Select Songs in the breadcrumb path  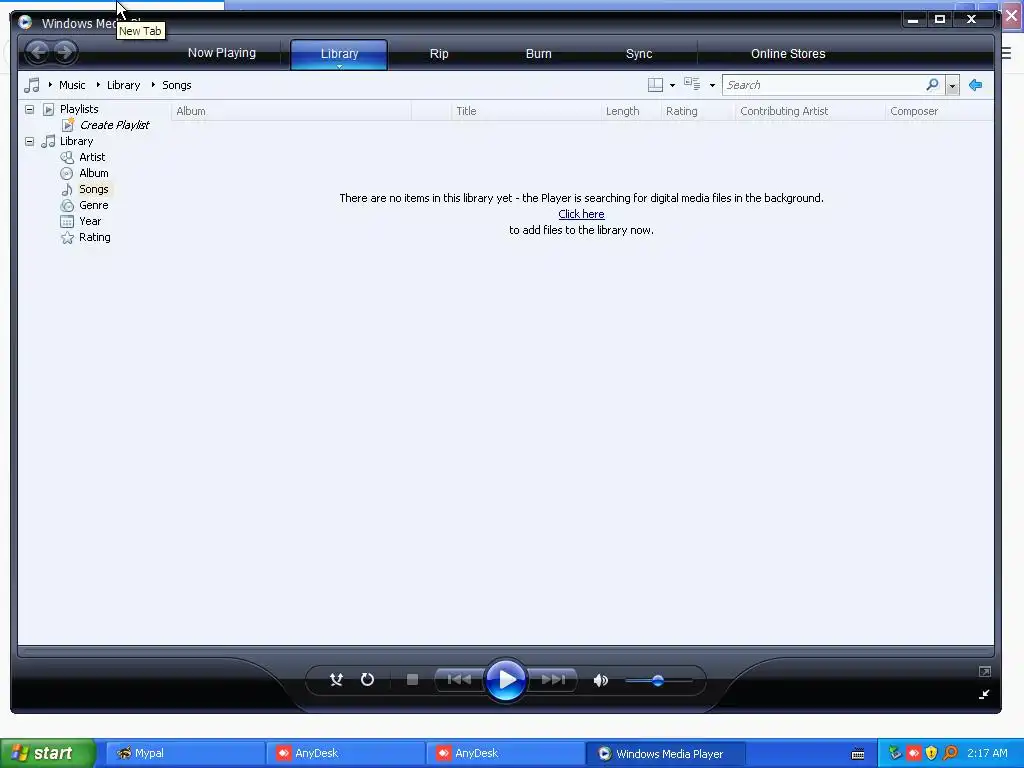tap(176, 85)
